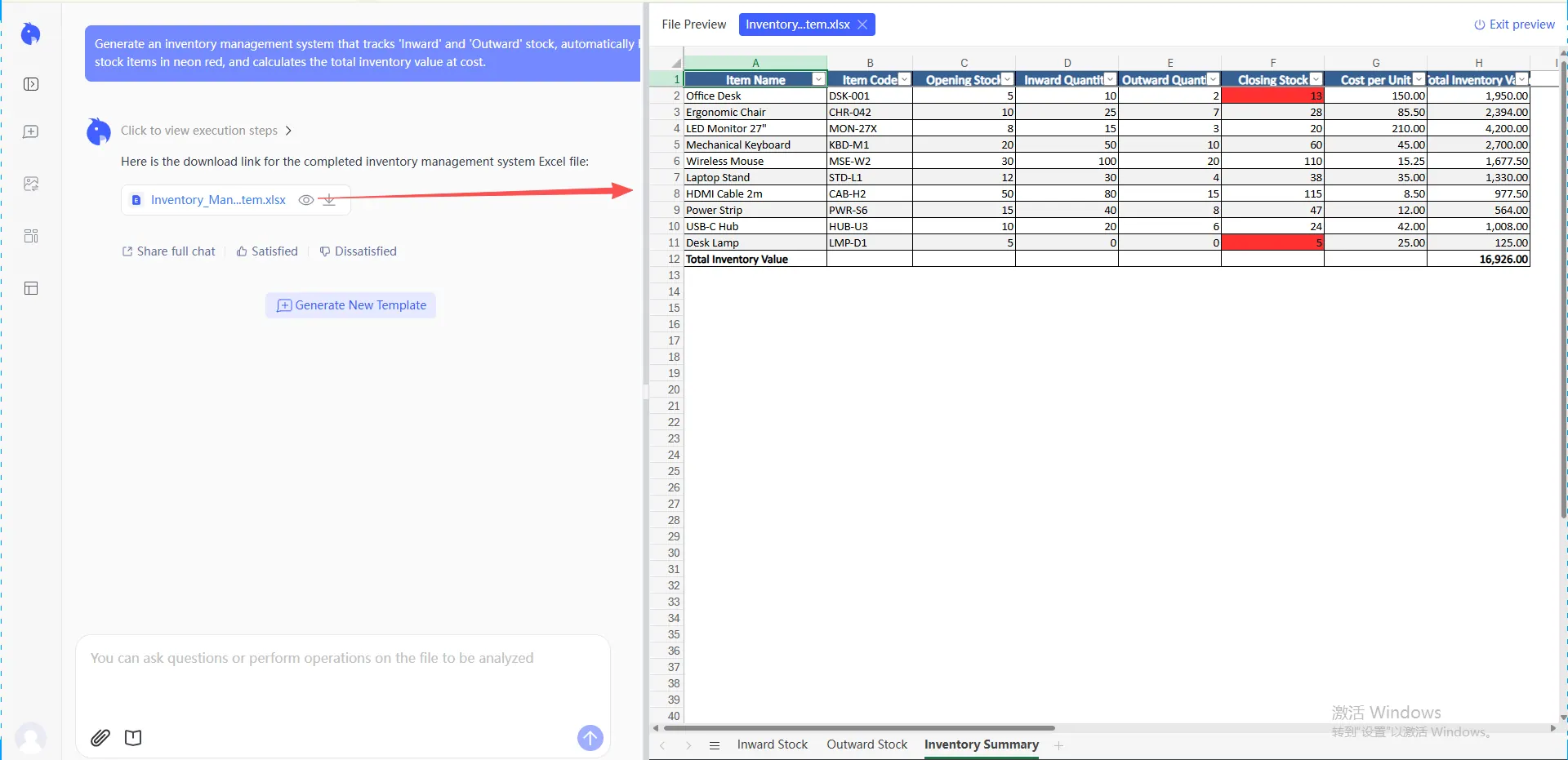
Task: Open the prompt library book icon
Action: [133, 737]
